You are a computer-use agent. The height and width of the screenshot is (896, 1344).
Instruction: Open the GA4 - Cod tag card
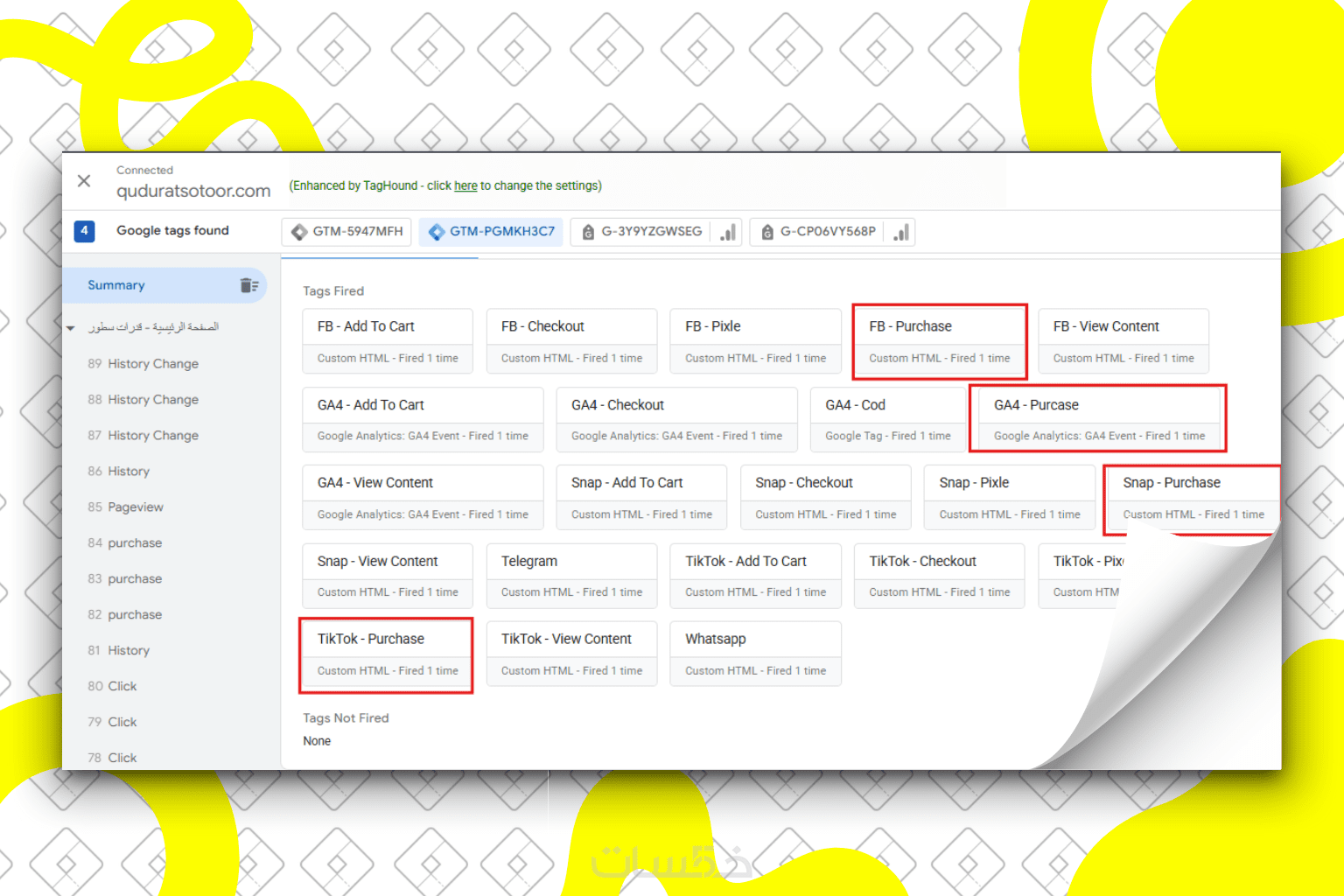tap(888, 420)
